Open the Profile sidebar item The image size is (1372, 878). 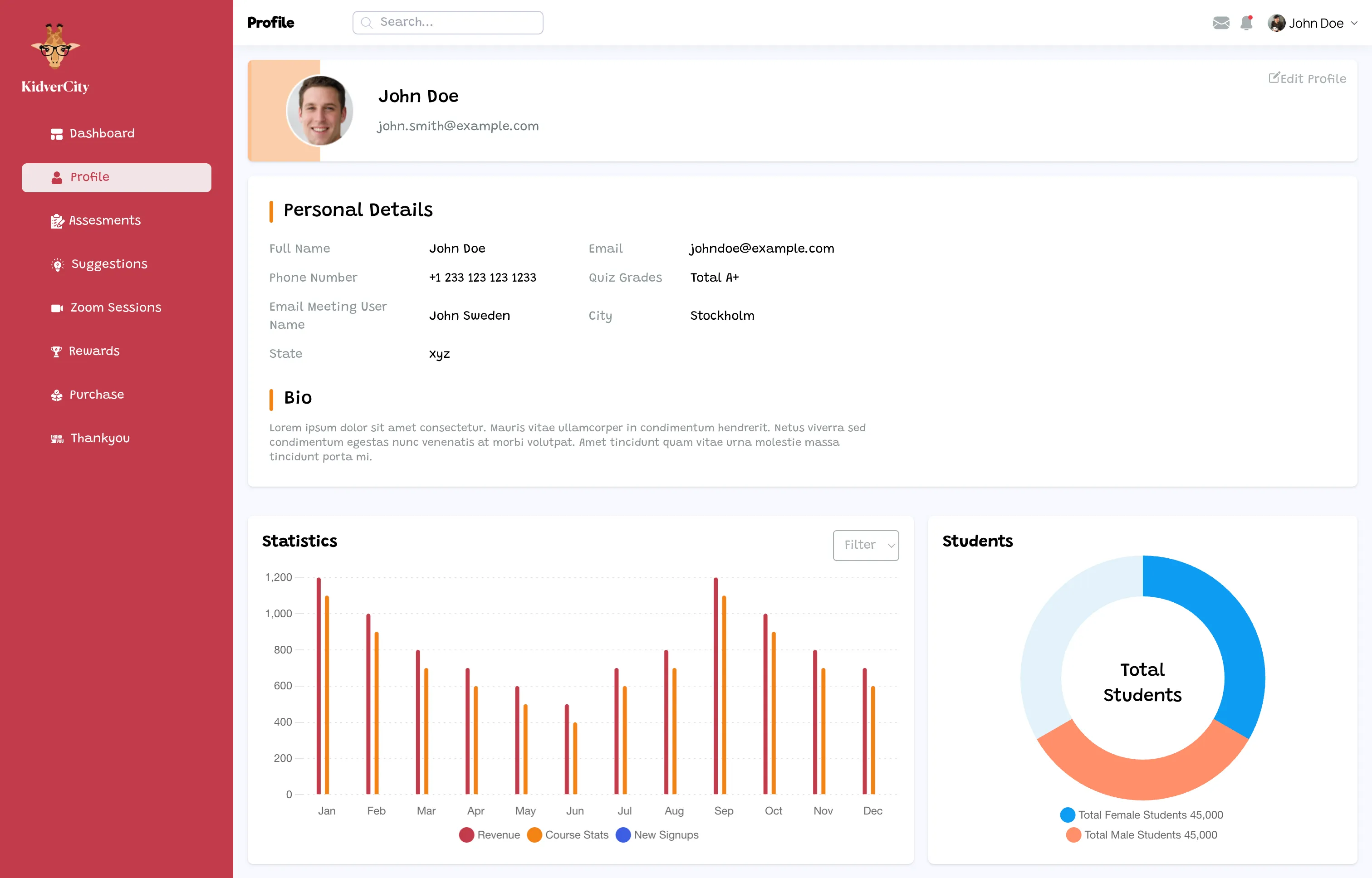pyautogui.click(x=116, y=177)
